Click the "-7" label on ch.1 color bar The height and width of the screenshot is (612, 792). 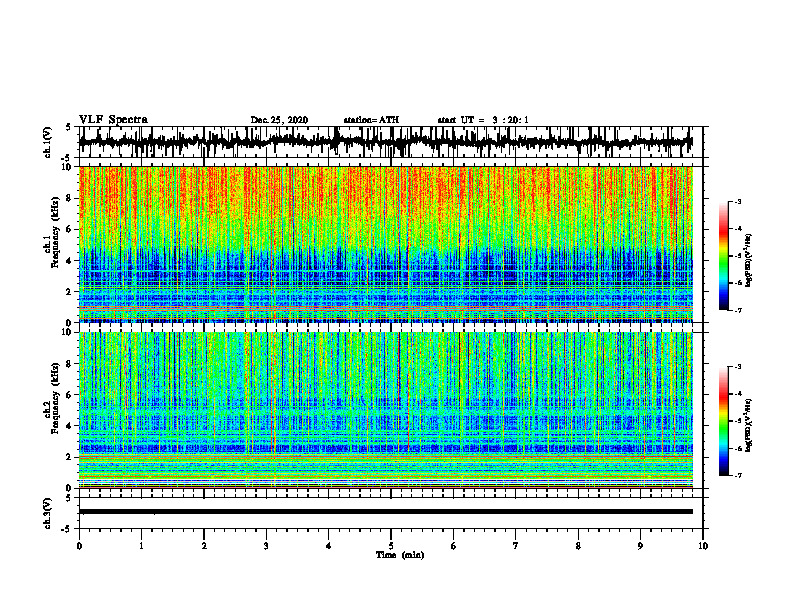click(x=737, y=310)
